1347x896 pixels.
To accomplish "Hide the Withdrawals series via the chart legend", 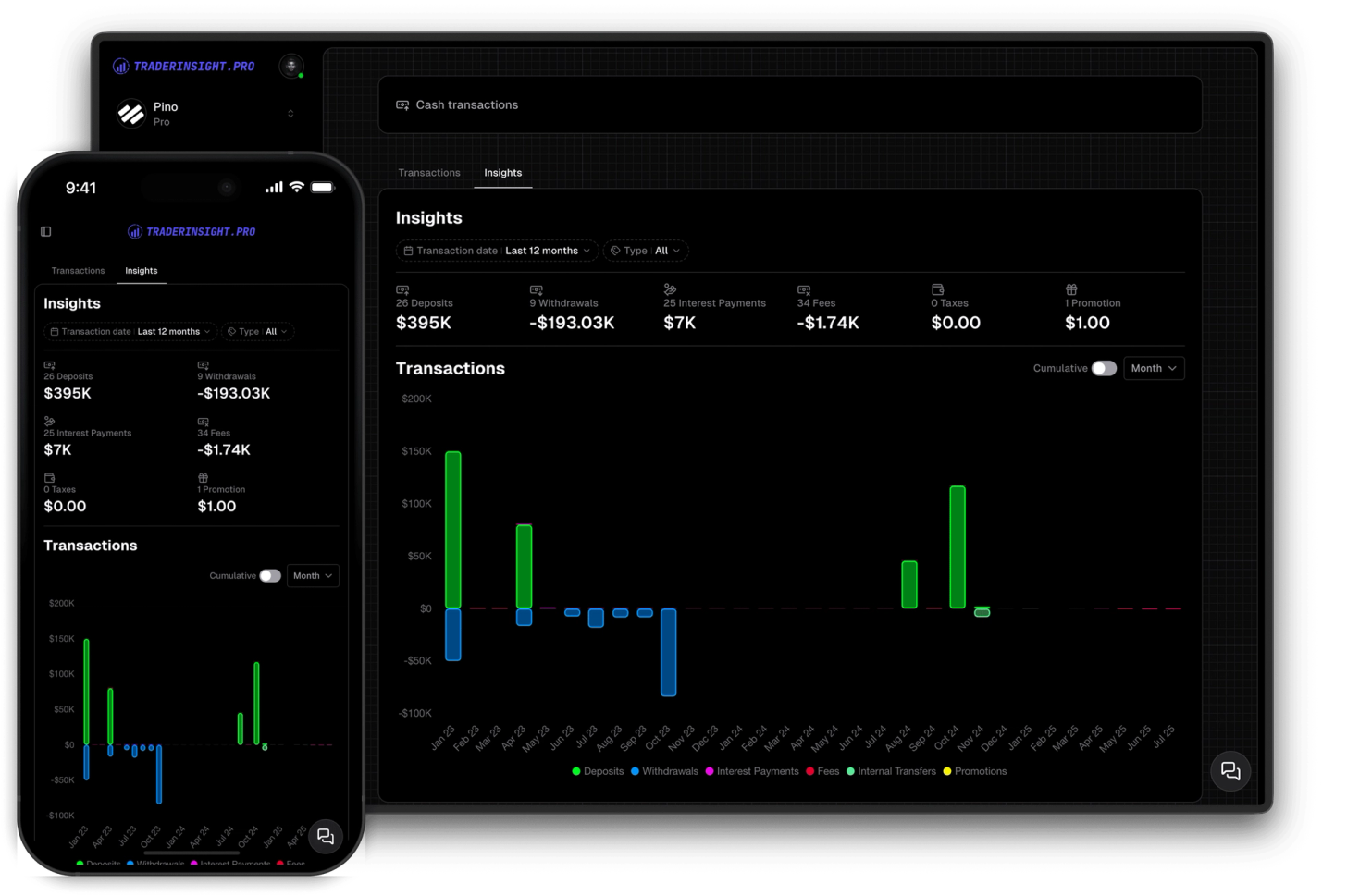I will coord(664,771).
